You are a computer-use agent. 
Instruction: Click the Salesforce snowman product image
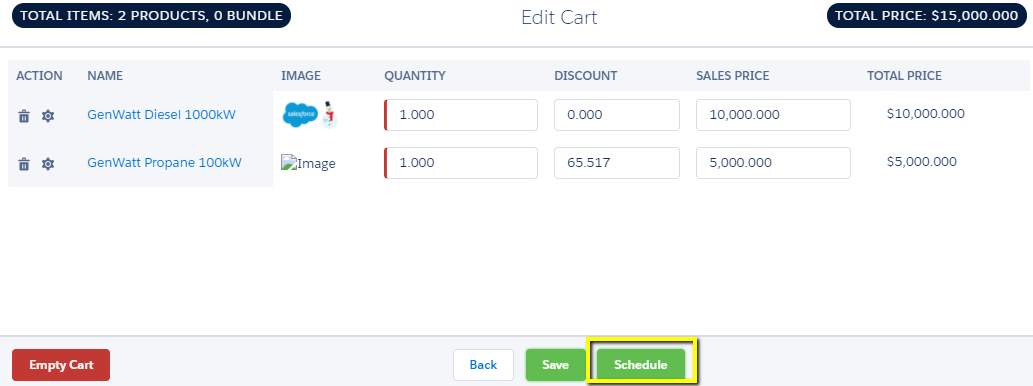tap(310, 115)
